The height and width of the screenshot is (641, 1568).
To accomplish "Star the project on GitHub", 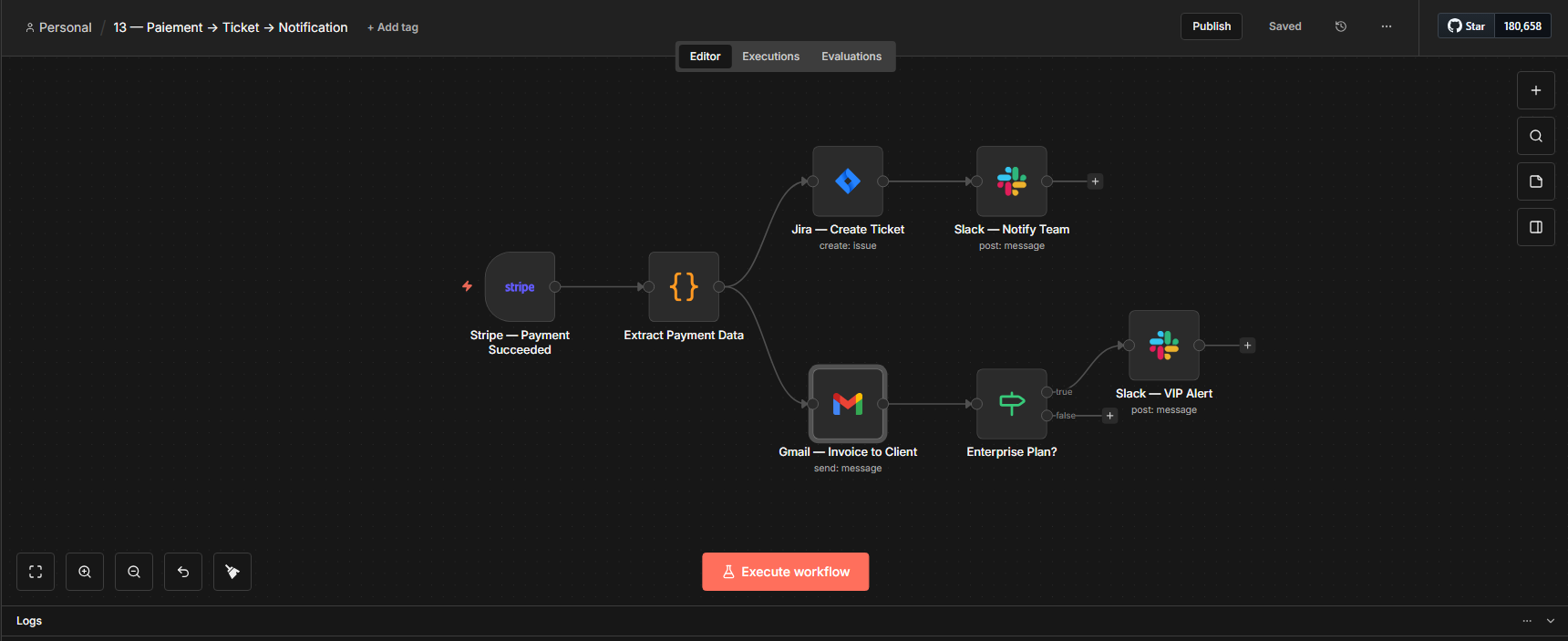I will pos(1467,26).
